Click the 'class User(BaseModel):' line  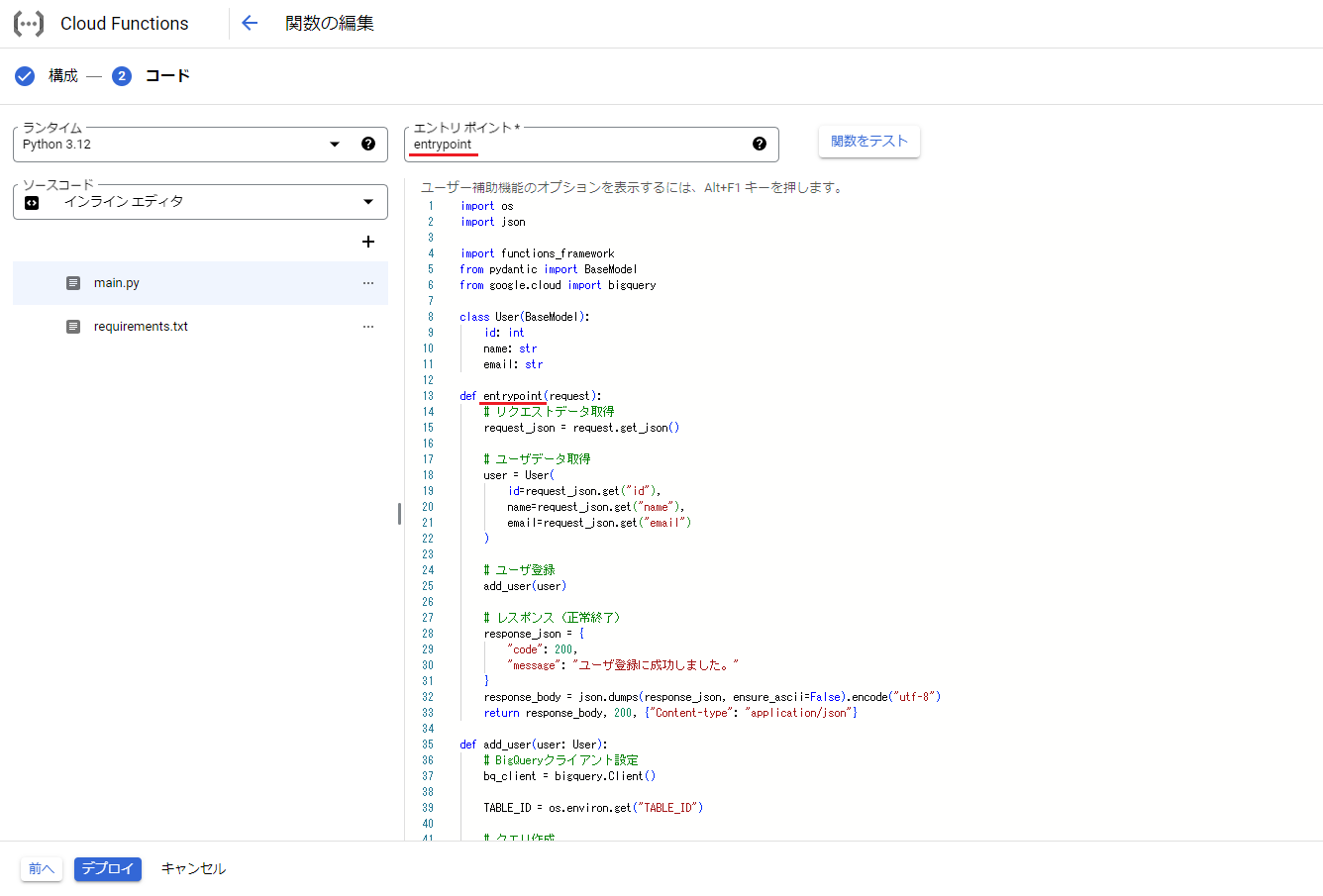pyautogui.click(x=525, y=317)
